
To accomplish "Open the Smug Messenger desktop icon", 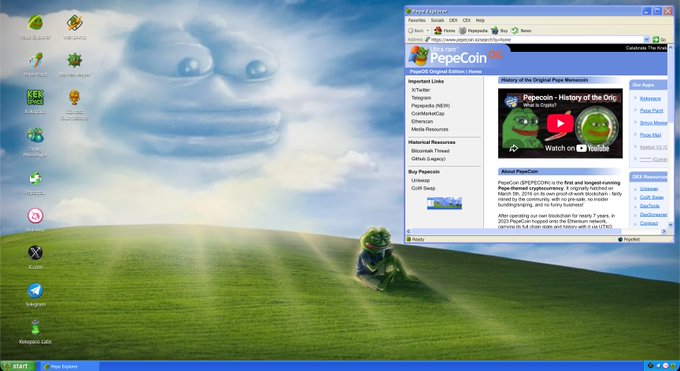I will [35, 142].
